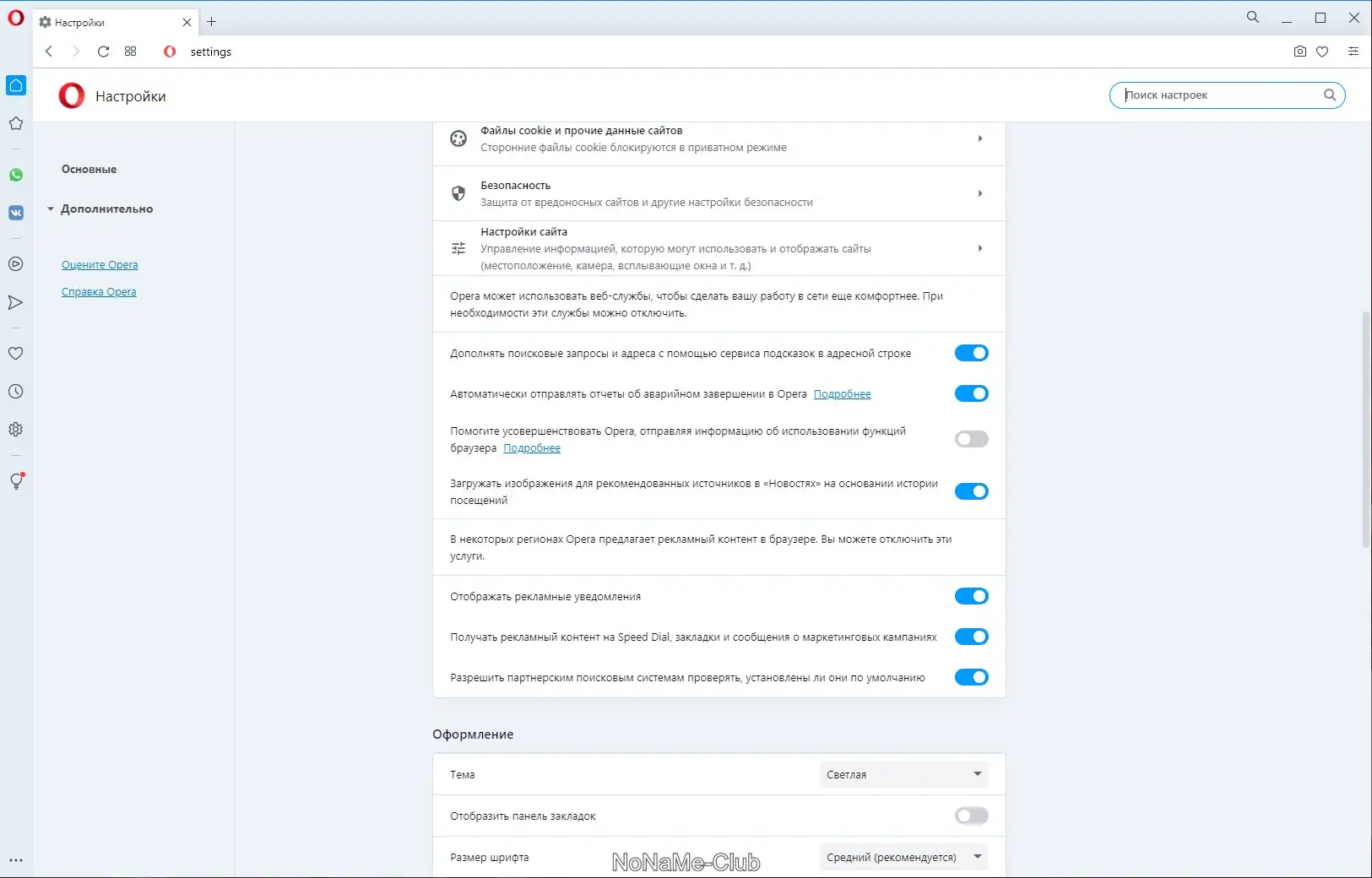Open the tips lightbulb in the sidebar
This screenshot has height=878, width=1372.
tap(16, 481)
